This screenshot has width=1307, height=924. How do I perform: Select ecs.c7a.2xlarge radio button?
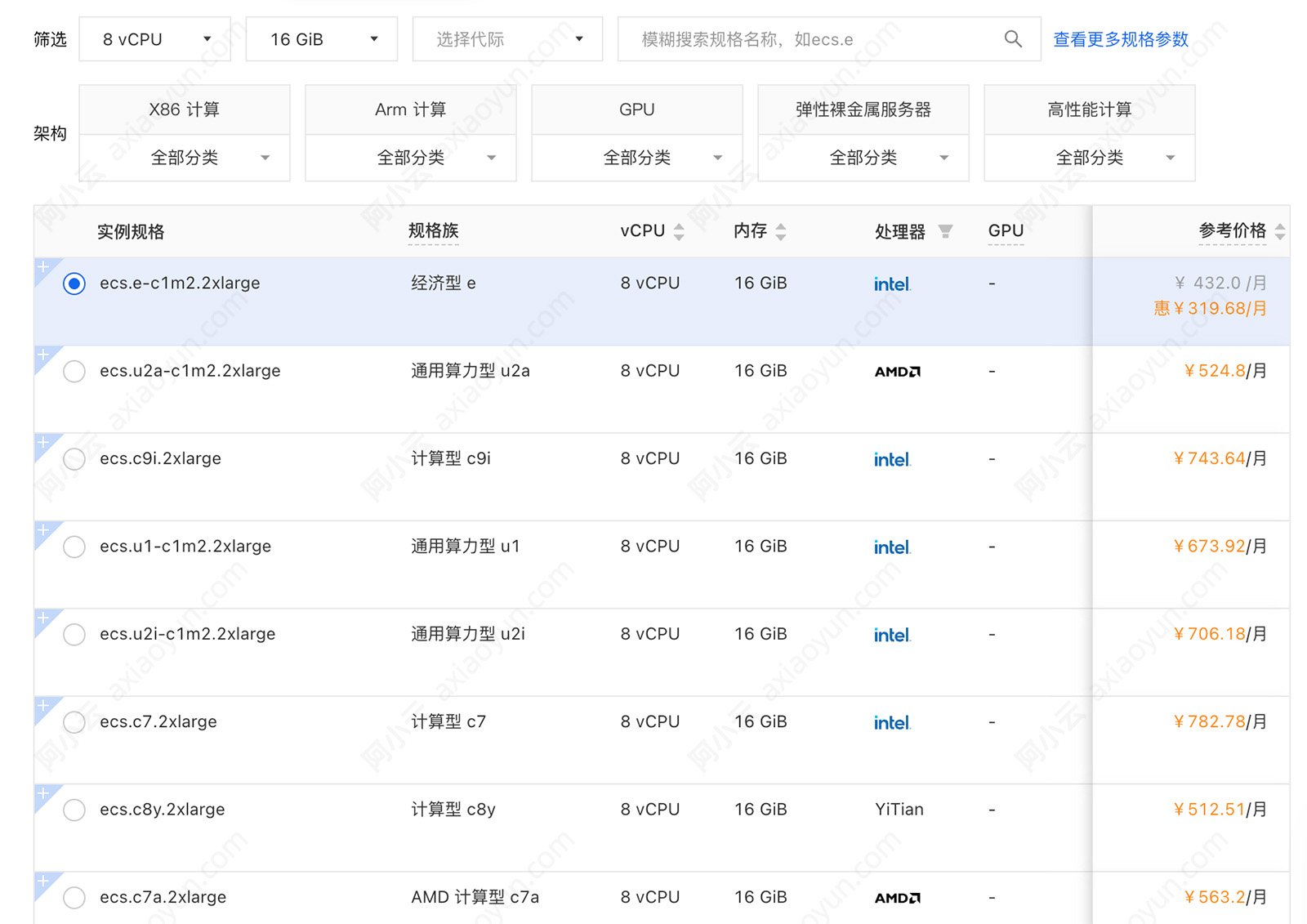74,897
